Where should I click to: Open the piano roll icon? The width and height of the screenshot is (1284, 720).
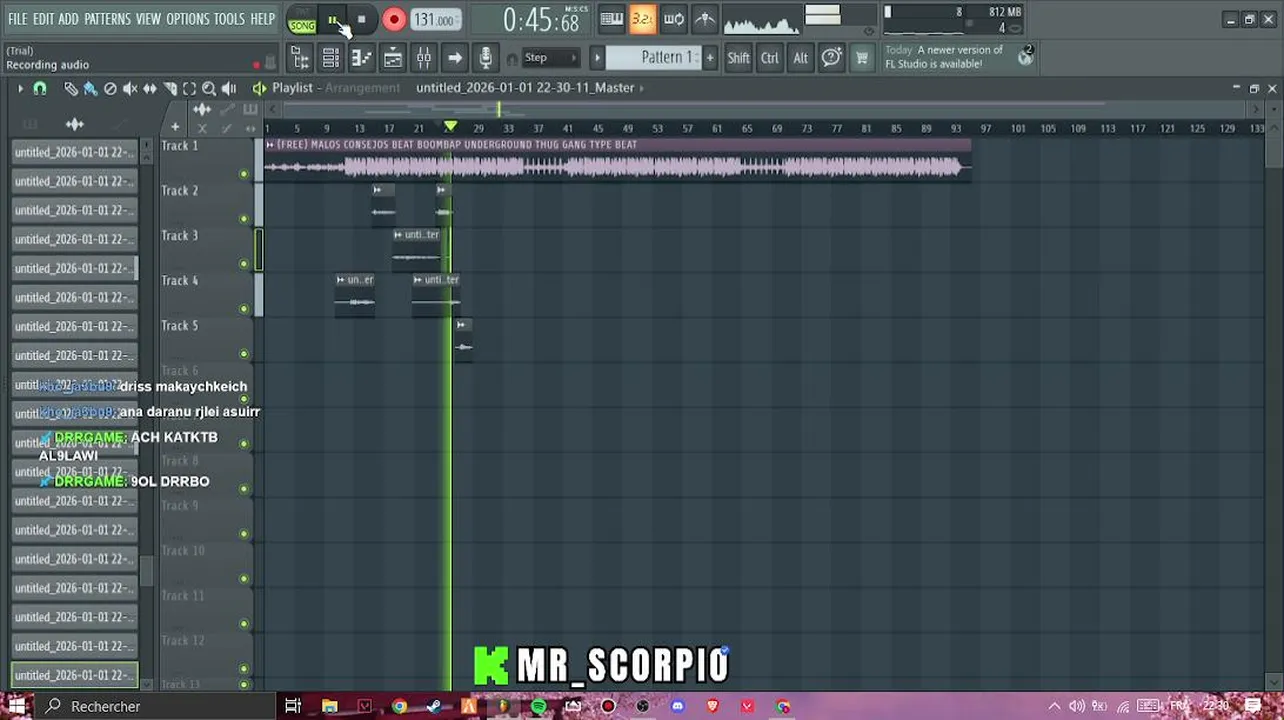click(x=362, y=58)
